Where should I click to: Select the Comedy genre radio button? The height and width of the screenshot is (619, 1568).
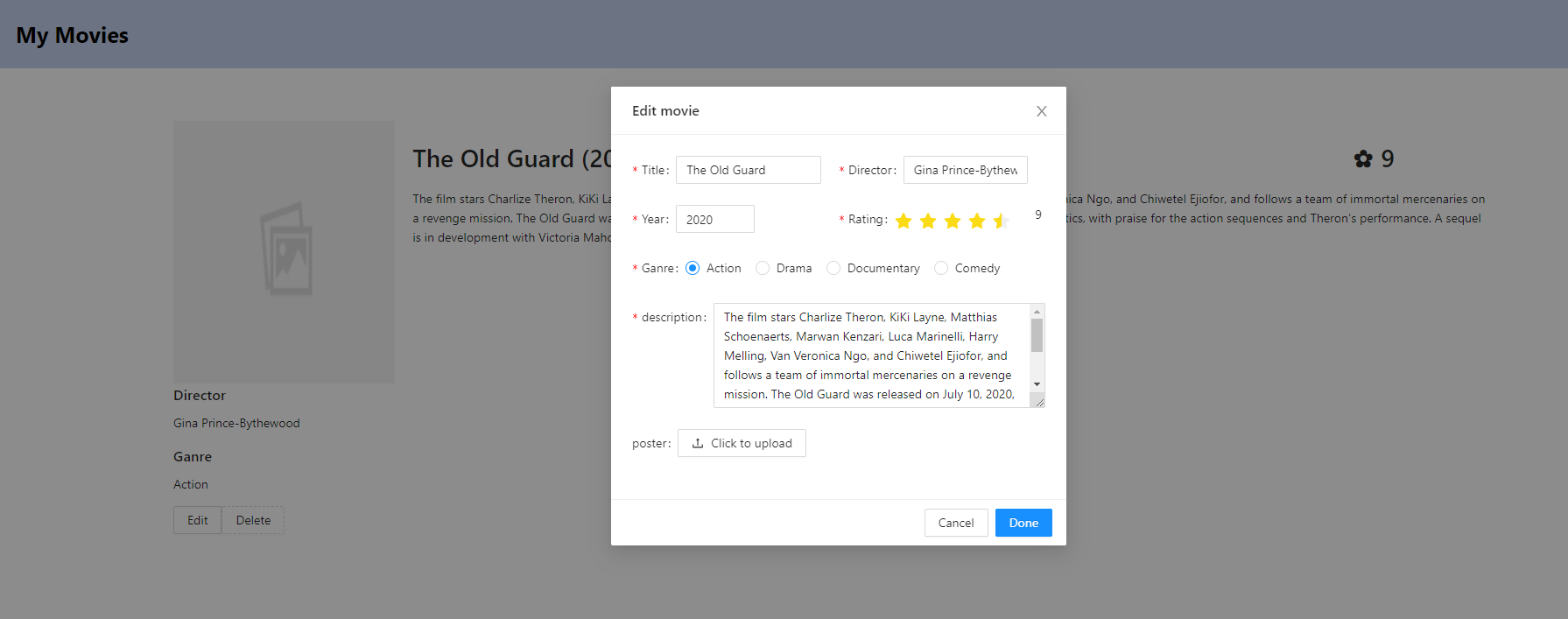[941, 268]
